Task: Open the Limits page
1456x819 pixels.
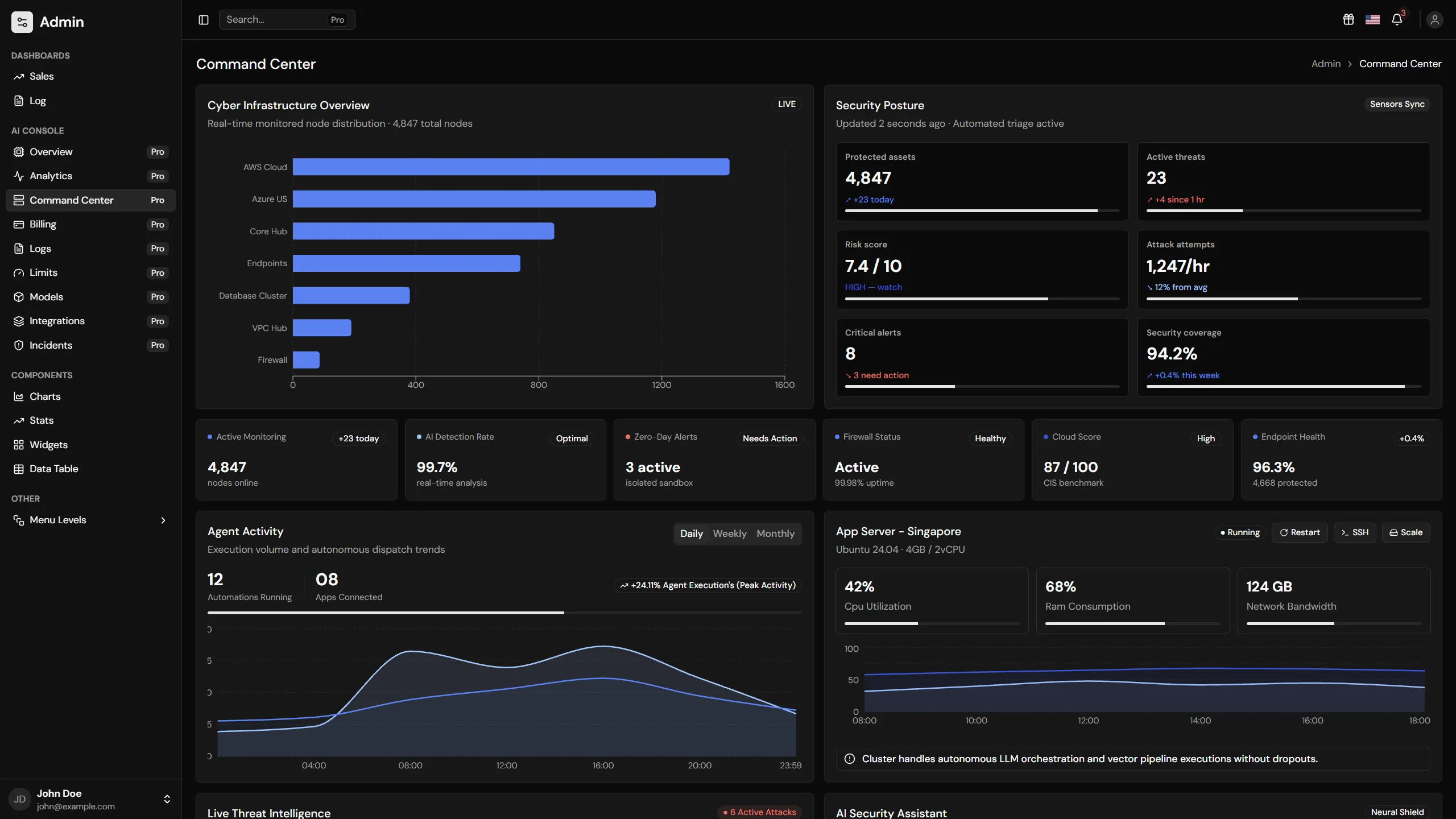Action: [90, 272]
